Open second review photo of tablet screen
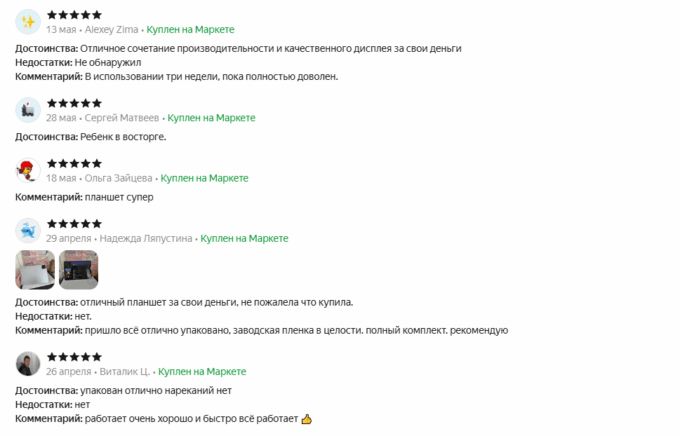Screen dimensions: 680x436 [x=78, y=270]
